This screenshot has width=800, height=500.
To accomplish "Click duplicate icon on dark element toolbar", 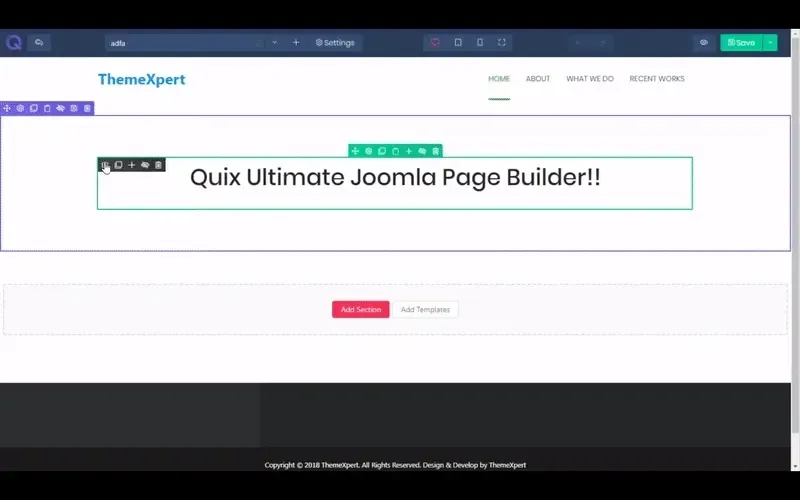I will point(118,165).
